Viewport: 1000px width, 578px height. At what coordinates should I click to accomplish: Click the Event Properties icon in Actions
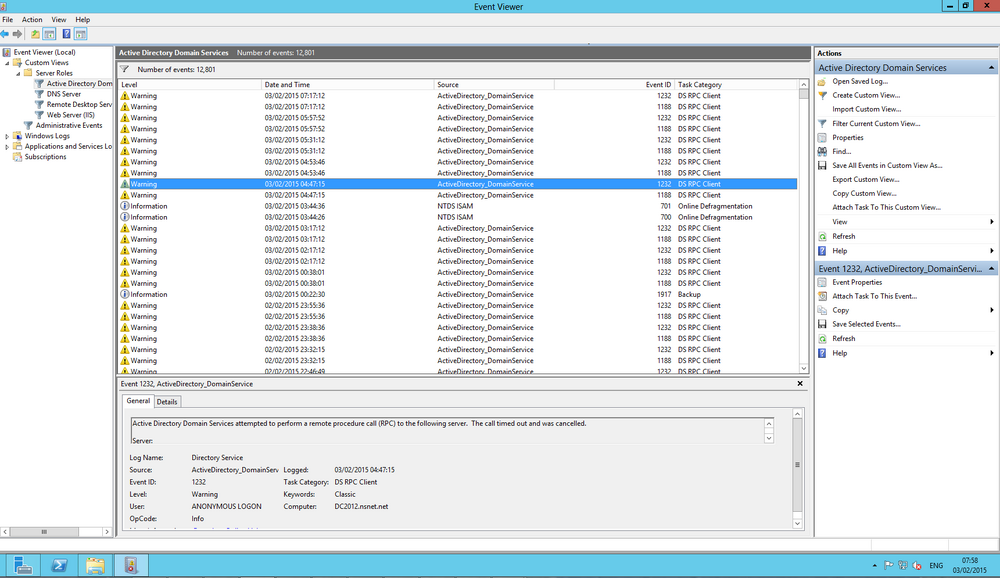(x=822, y=282)
